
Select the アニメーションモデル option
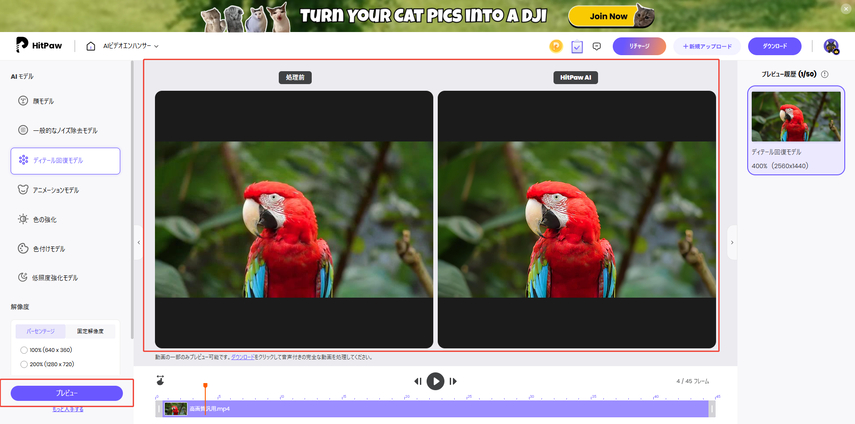pyautogui.click(x=65, y=190)
